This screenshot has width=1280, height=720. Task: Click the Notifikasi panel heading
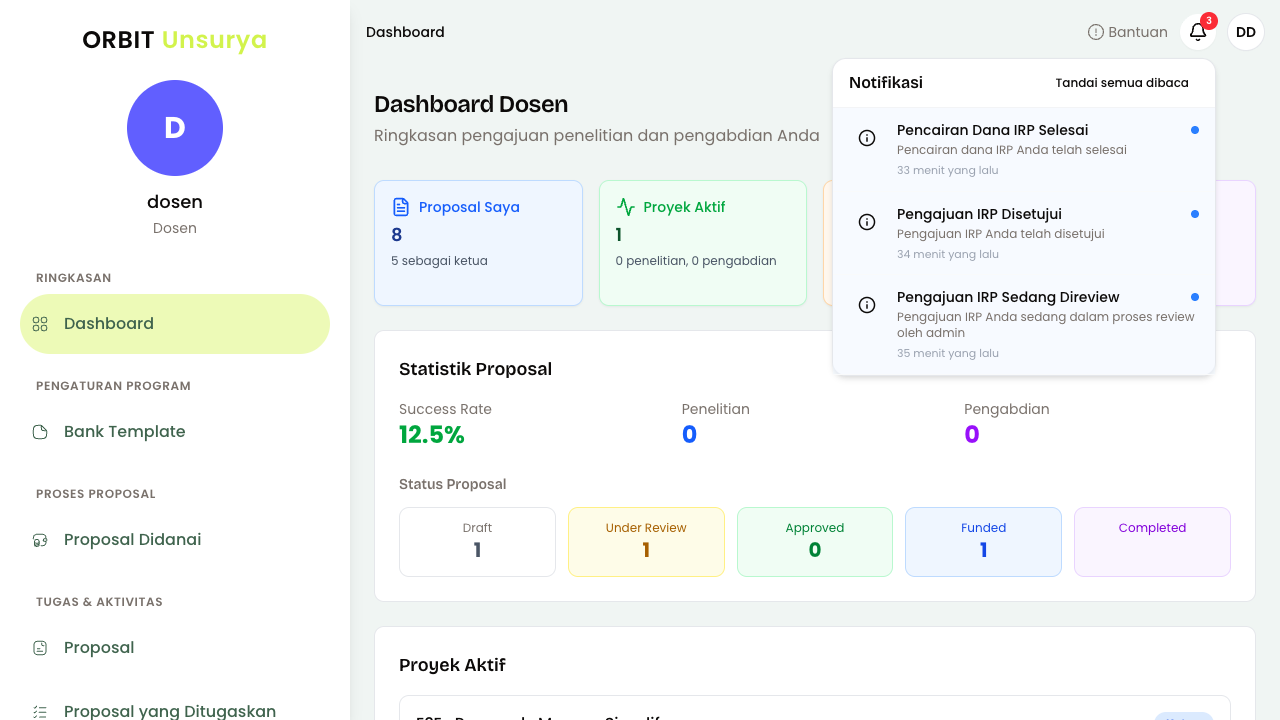point(886,83)
